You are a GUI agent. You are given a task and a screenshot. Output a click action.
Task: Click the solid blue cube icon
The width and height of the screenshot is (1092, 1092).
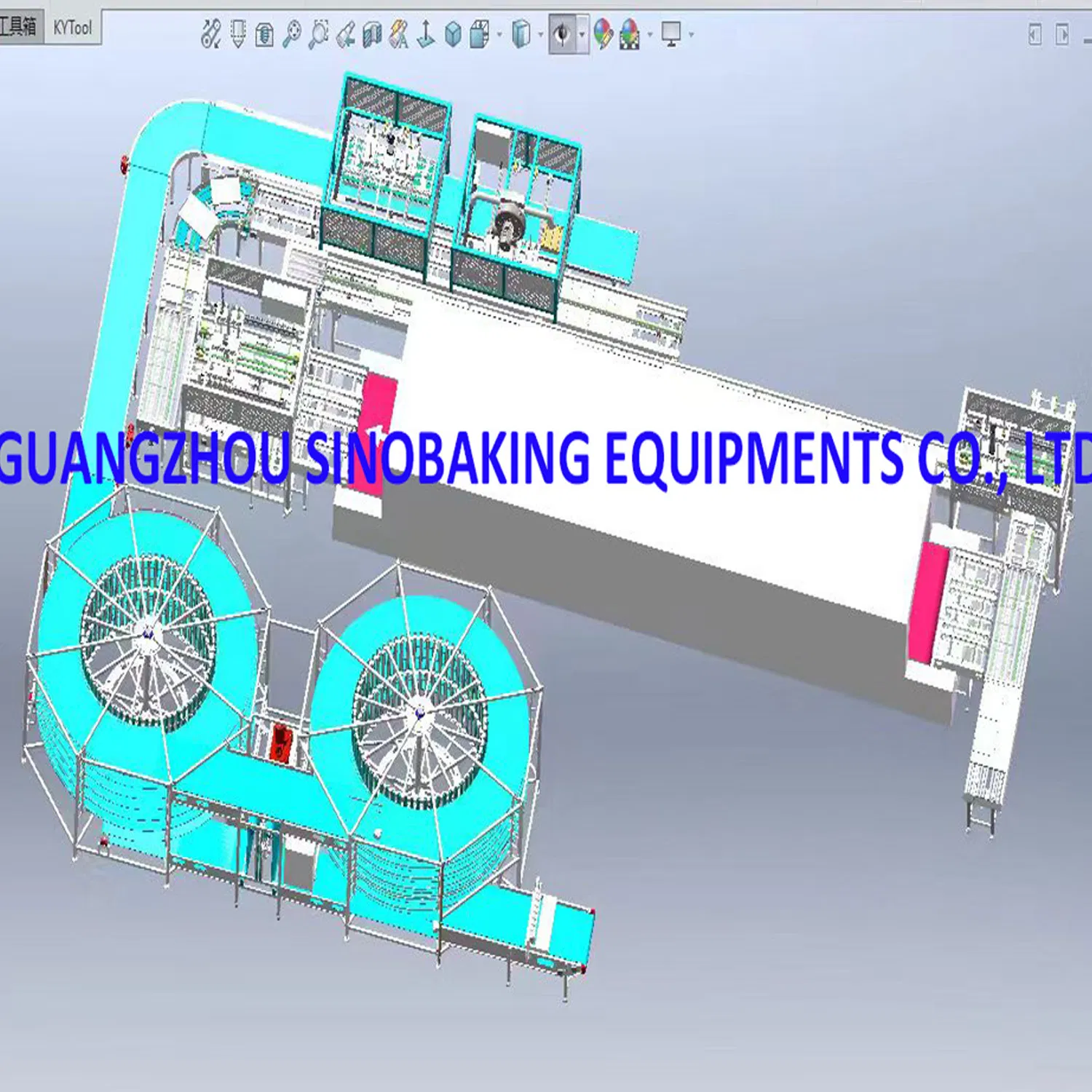[x=453, y=34]
